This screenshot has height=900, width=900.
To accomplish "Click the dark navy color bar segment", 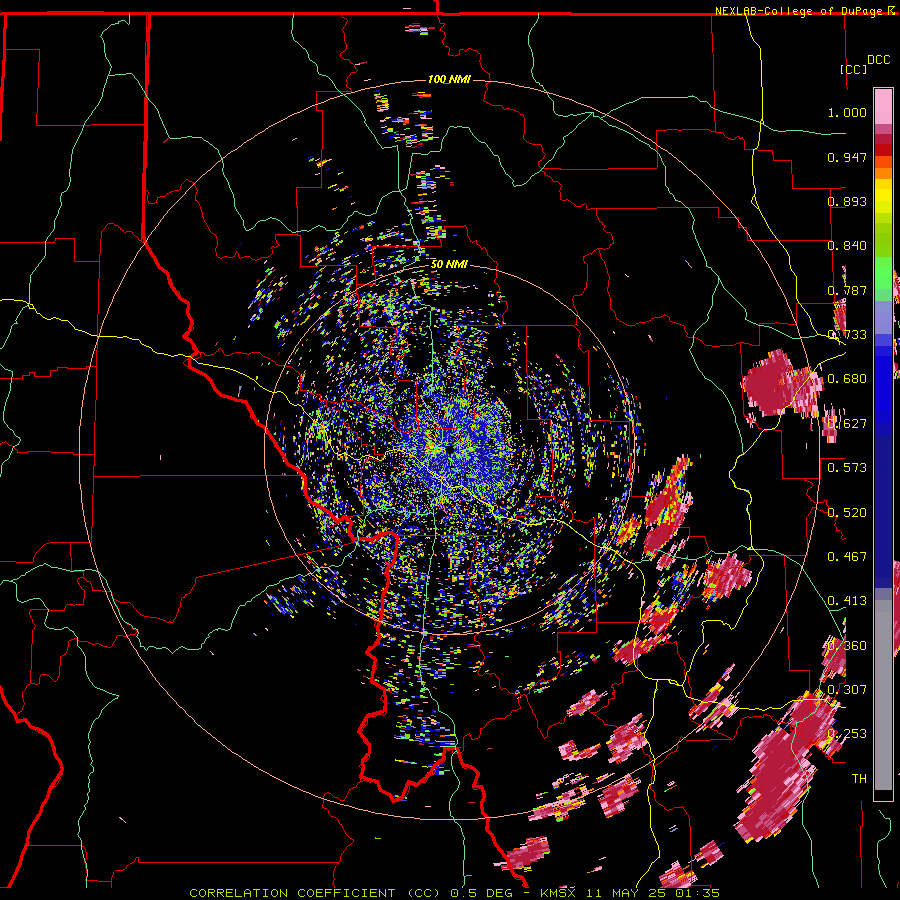I will (x=883, y=505).
